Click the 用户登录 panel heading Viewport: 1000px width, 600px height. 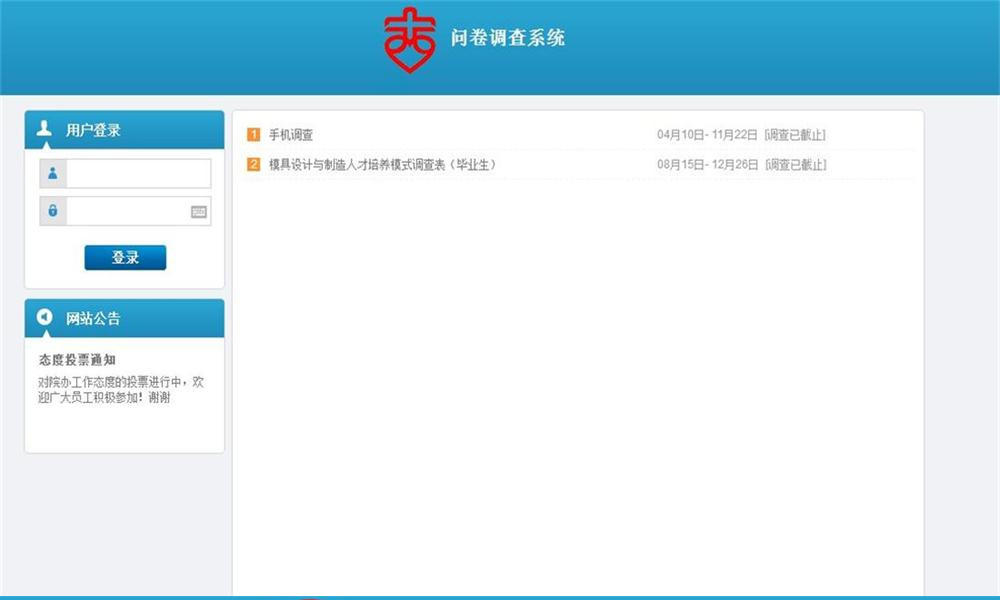pos(93,130)
